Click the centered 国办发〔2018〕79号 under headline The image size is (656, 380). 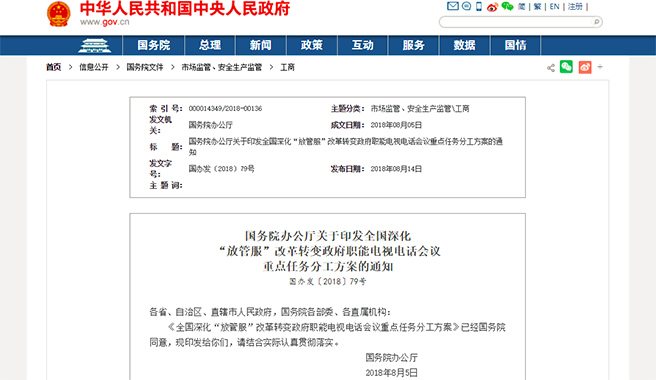[328, 282]
